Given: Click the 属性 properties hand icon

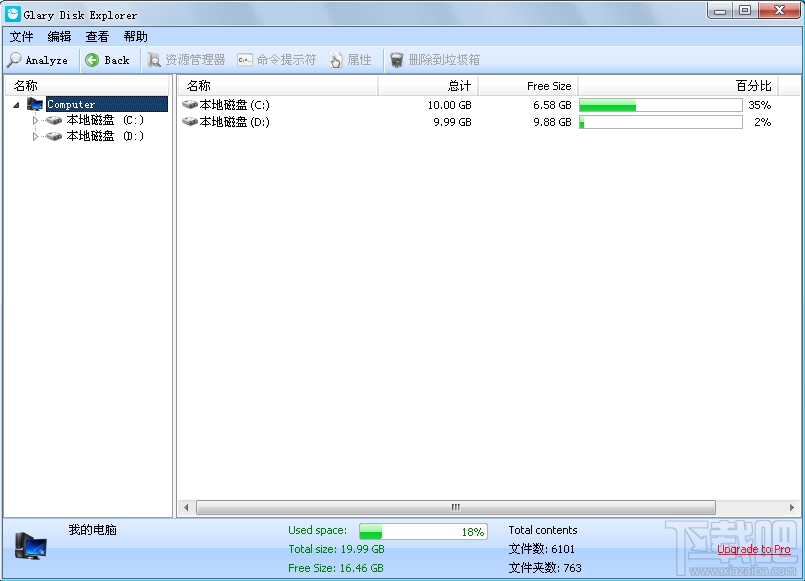Looking at the screenshot, I should click(x=336, y=60).
